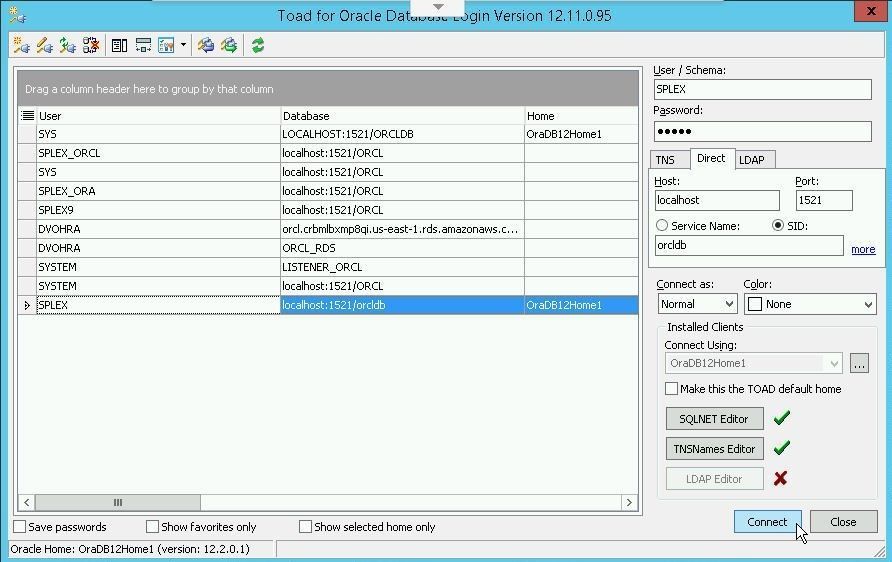Screen dimensions: 892x562
Task: Click the Connect button
Action: 767,522
